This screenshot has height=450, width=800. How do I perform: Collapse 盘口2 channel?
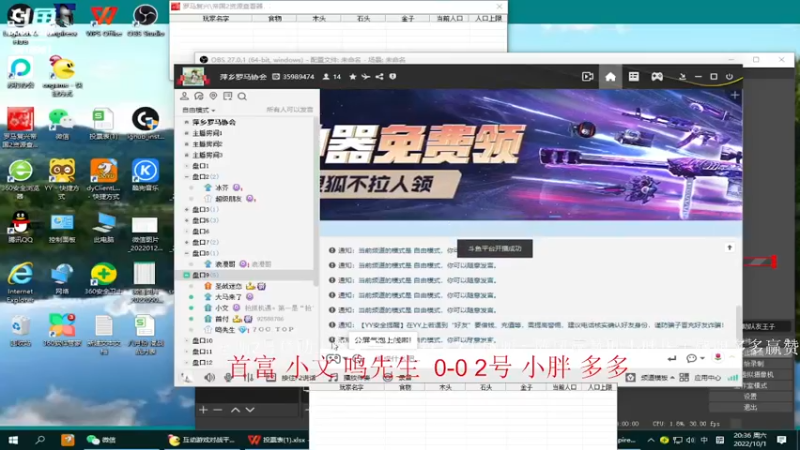[x=187, y=177]
